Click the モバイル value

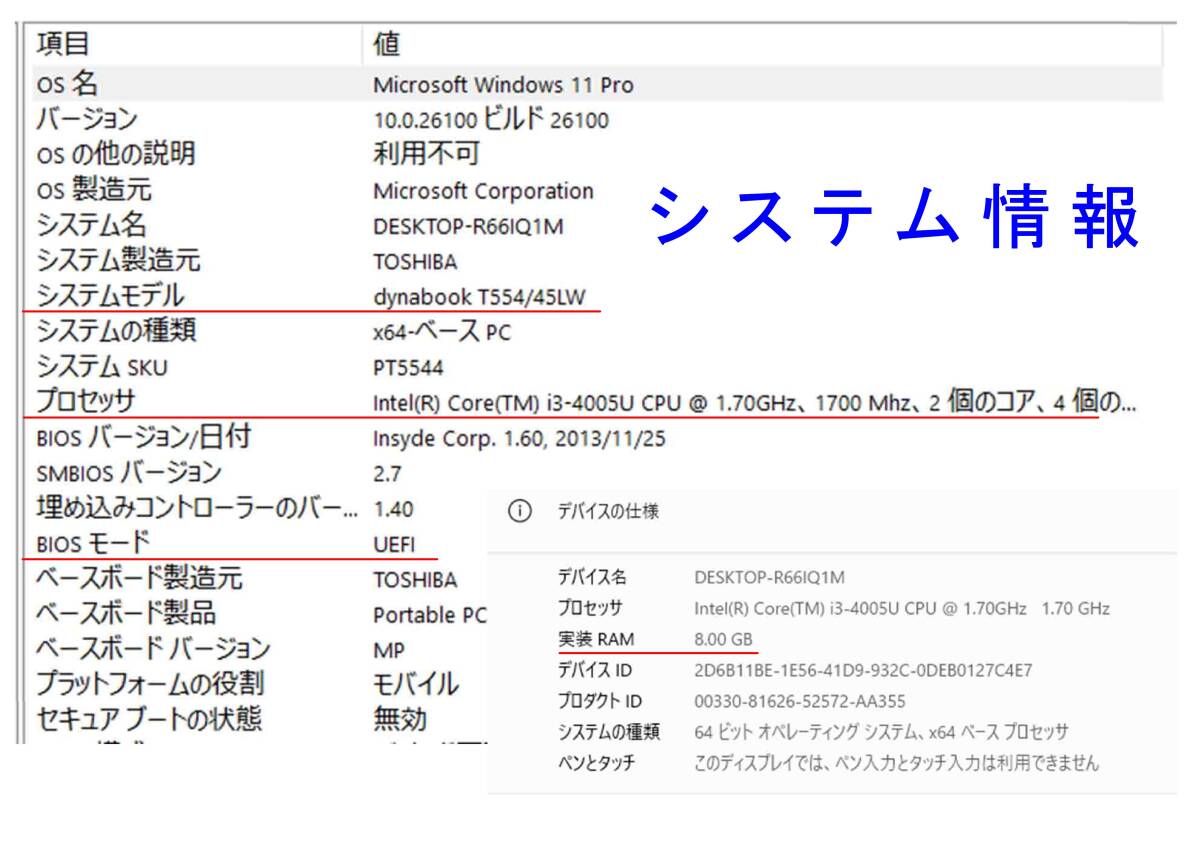[x=416, y=685]
